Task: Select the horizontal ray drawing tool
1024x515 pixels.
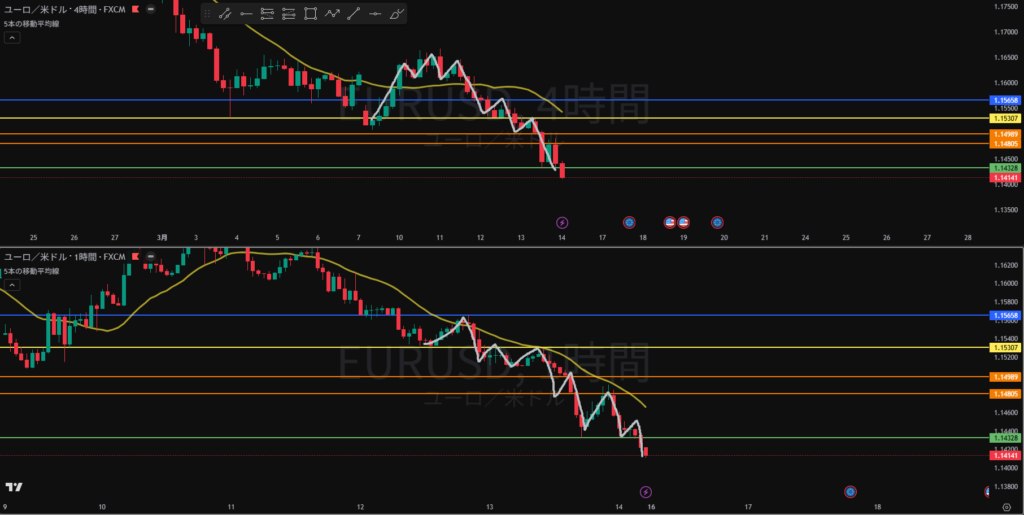Action: tap(245, 14)
